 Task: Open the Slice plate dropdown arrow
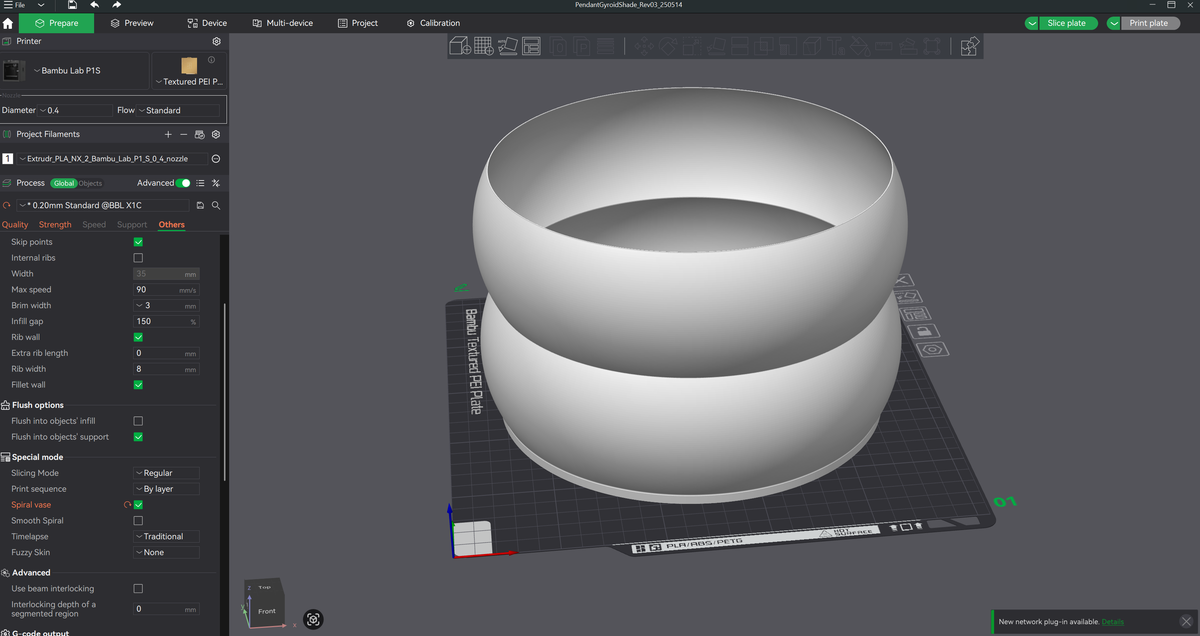(1032, 23)
